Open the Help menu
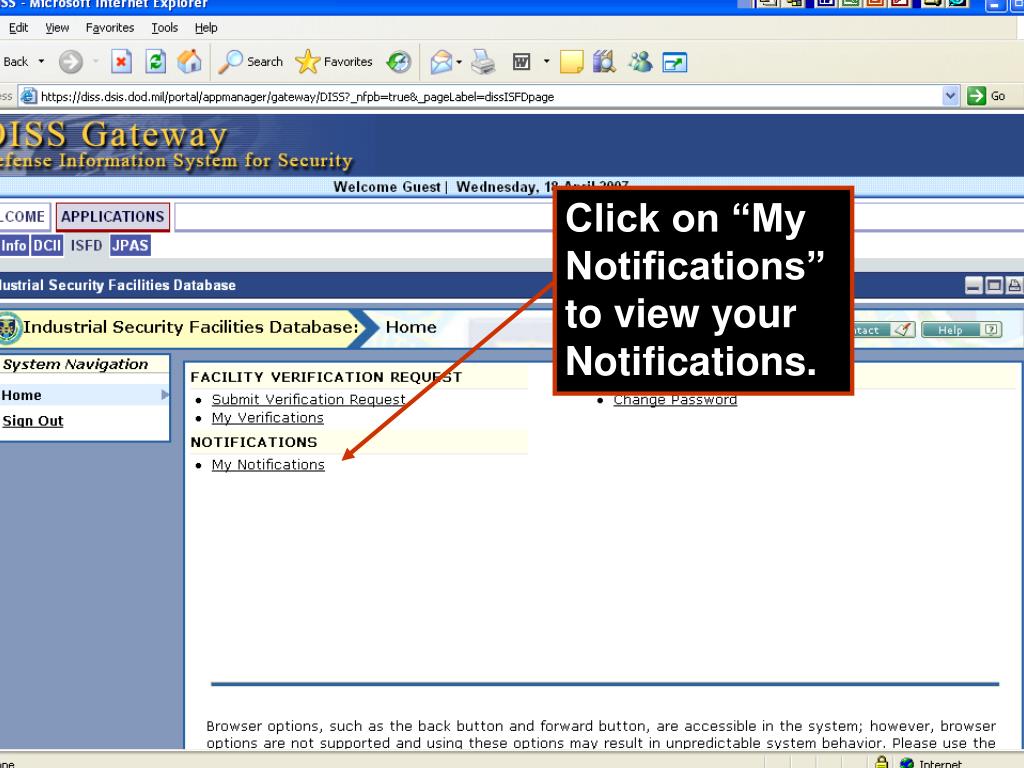Viewport: 1024px width, 768px height. (x=206, y=27)
